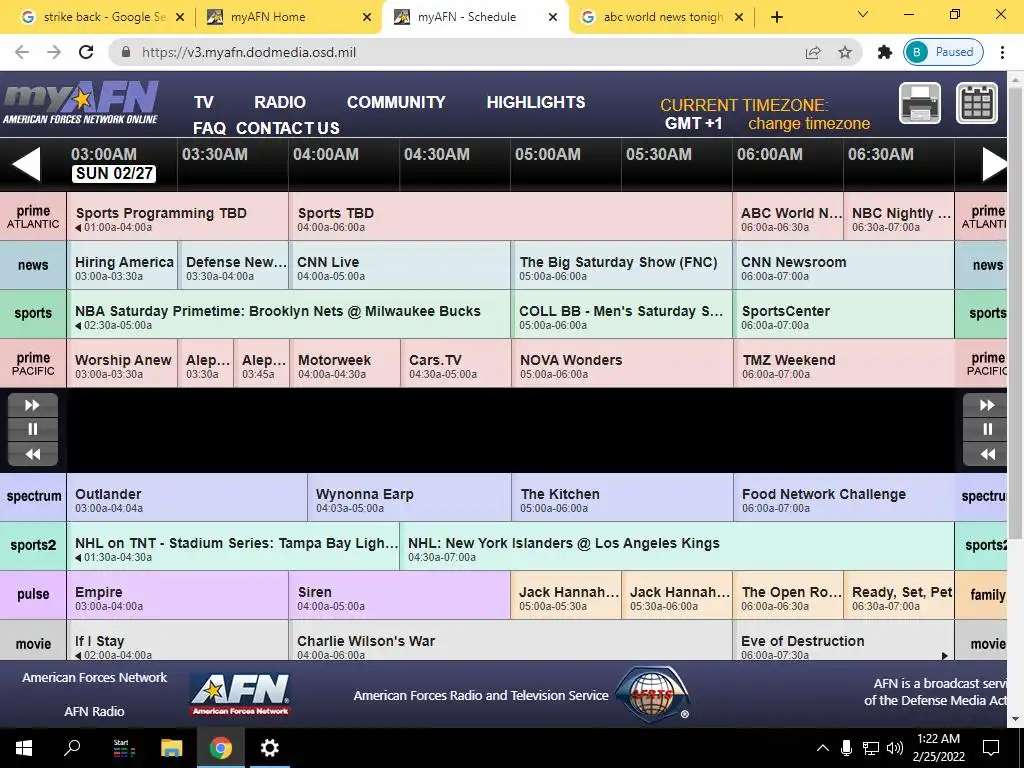Click right rewind playback button
The height and width of the screenshot is (768, 1024).
pos(987,454)
